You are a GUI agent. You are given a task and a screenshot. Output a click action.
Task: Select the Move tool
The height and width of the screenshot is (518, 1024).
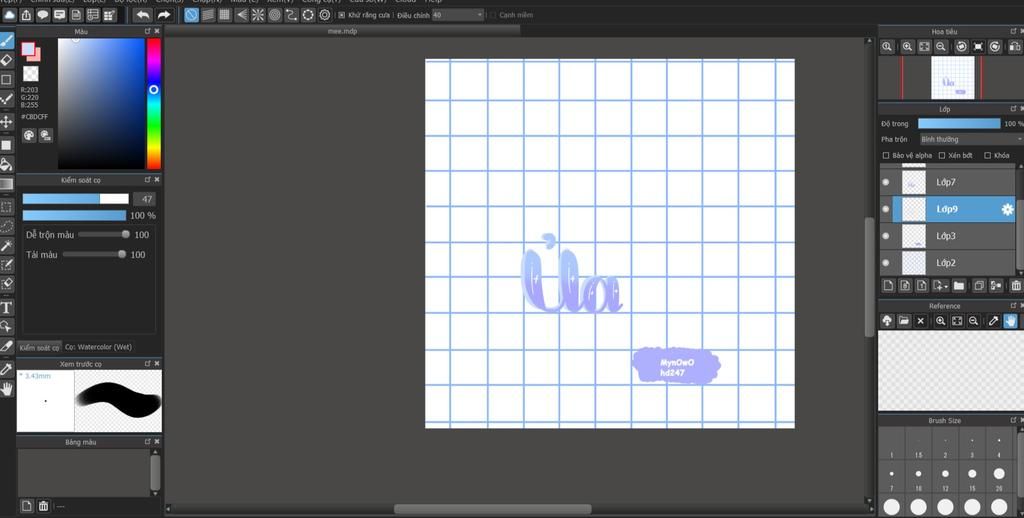(x=7, y=121)
